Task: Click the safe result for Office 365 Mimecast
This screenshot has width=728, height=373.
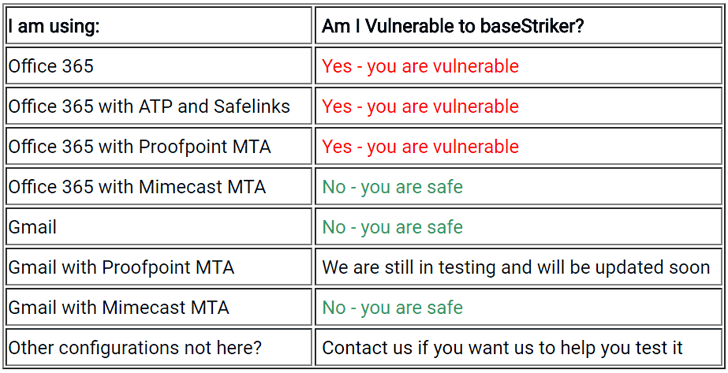Action: pos(392,187)
